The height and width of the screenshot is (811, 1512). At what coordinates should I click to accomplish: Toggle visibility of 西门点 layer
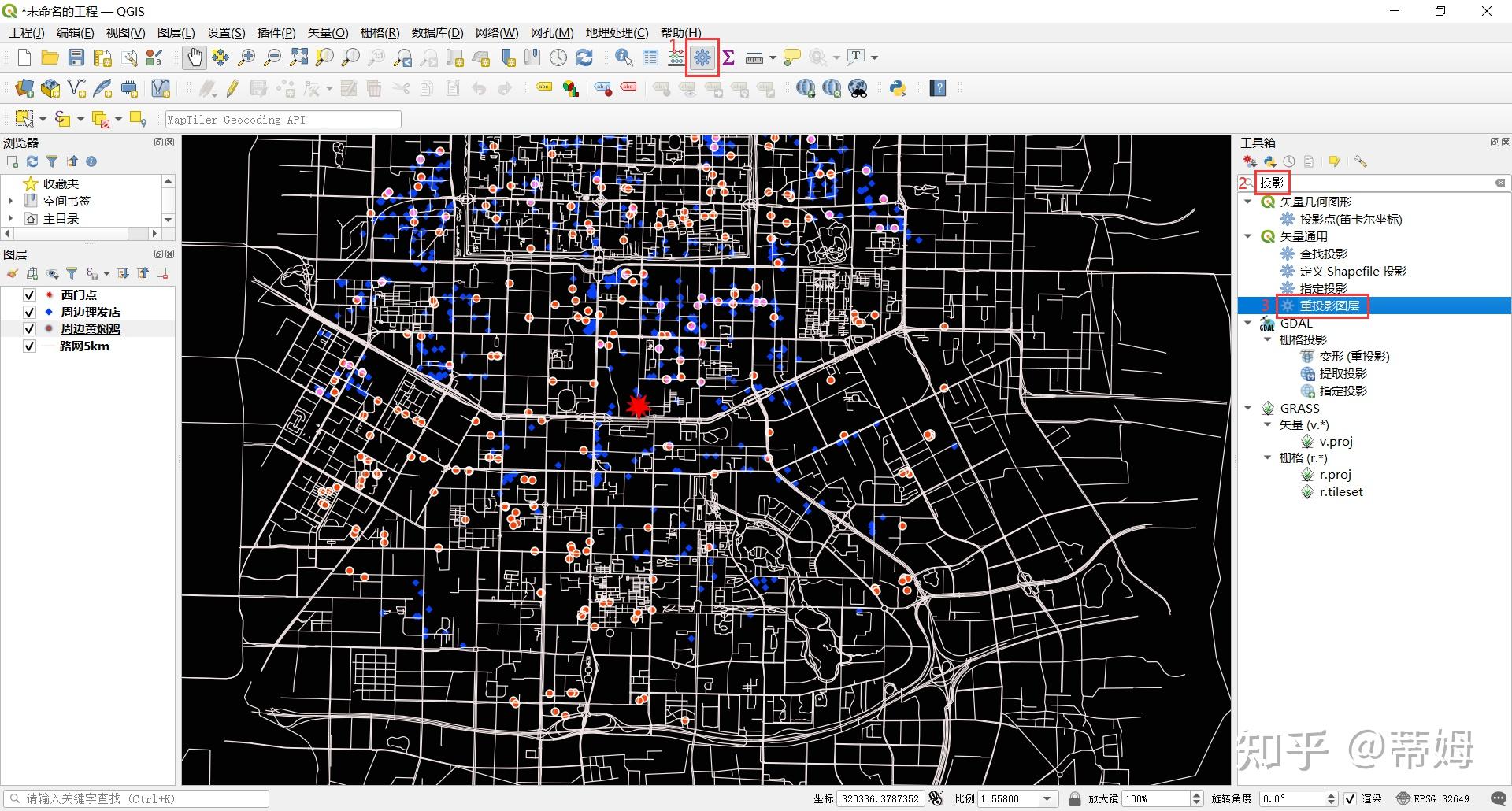click(x=29, y=294)
